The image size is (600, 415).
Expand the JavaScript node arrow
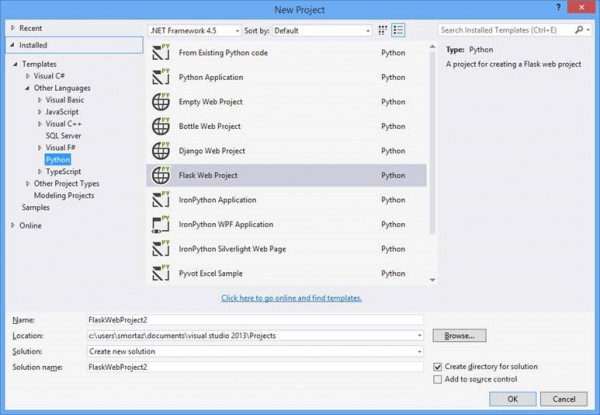pos(39,112)
